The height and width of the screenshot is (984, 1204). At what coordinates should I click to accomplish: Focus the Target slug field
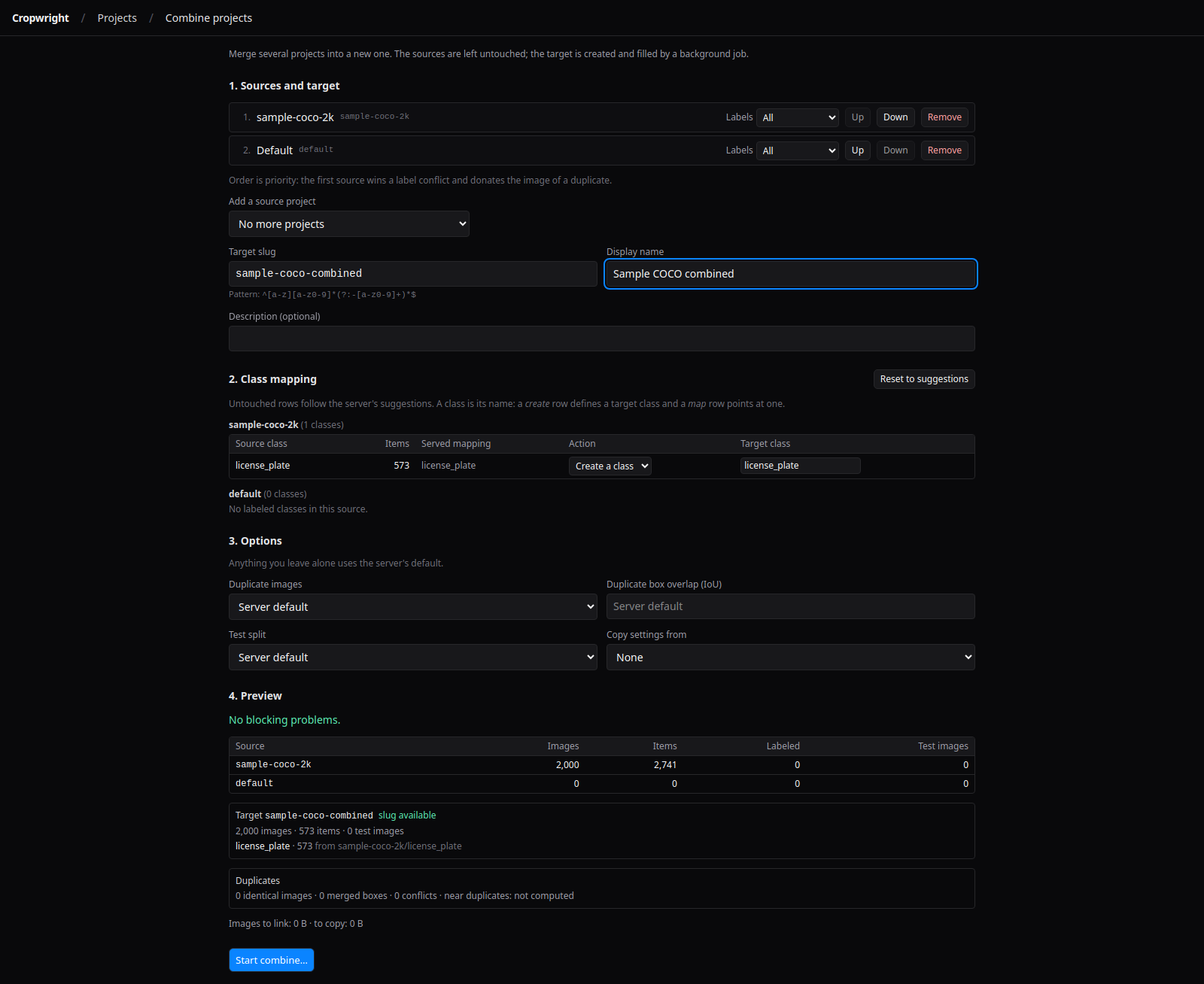[x=413, y=274]
